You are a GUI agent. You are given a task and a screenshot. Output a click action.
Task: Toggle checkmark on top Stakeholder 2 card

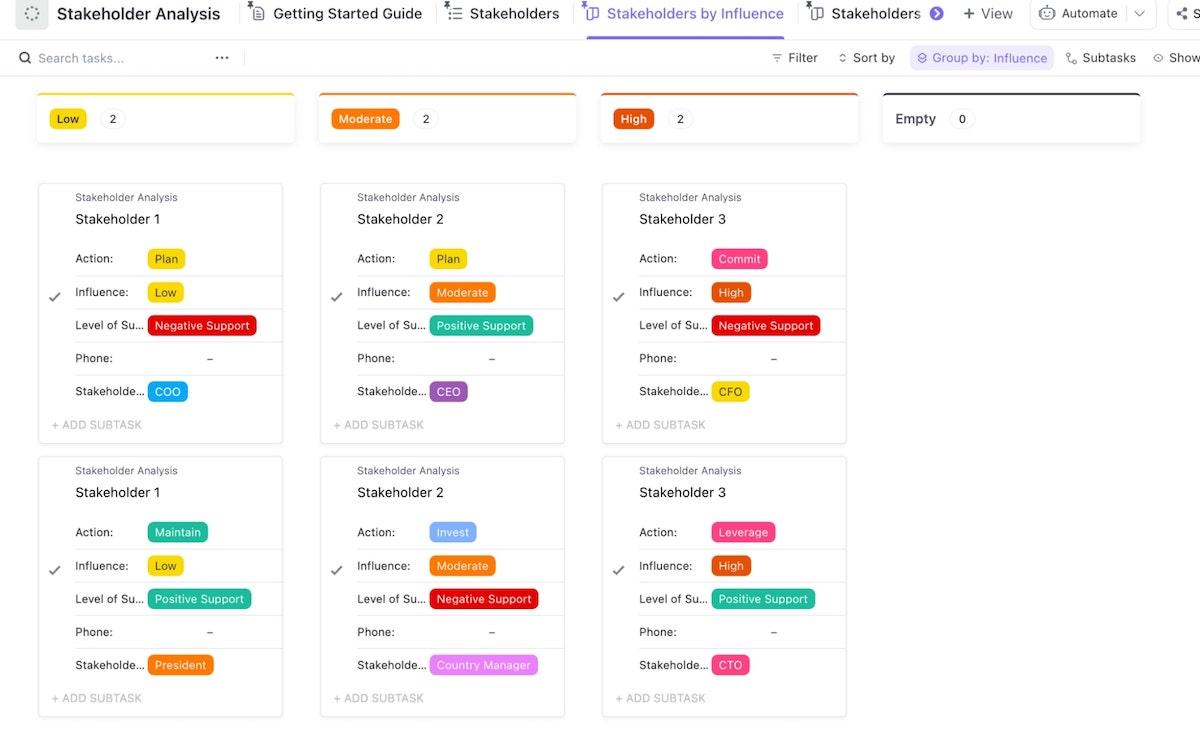(x=337, y=297)
